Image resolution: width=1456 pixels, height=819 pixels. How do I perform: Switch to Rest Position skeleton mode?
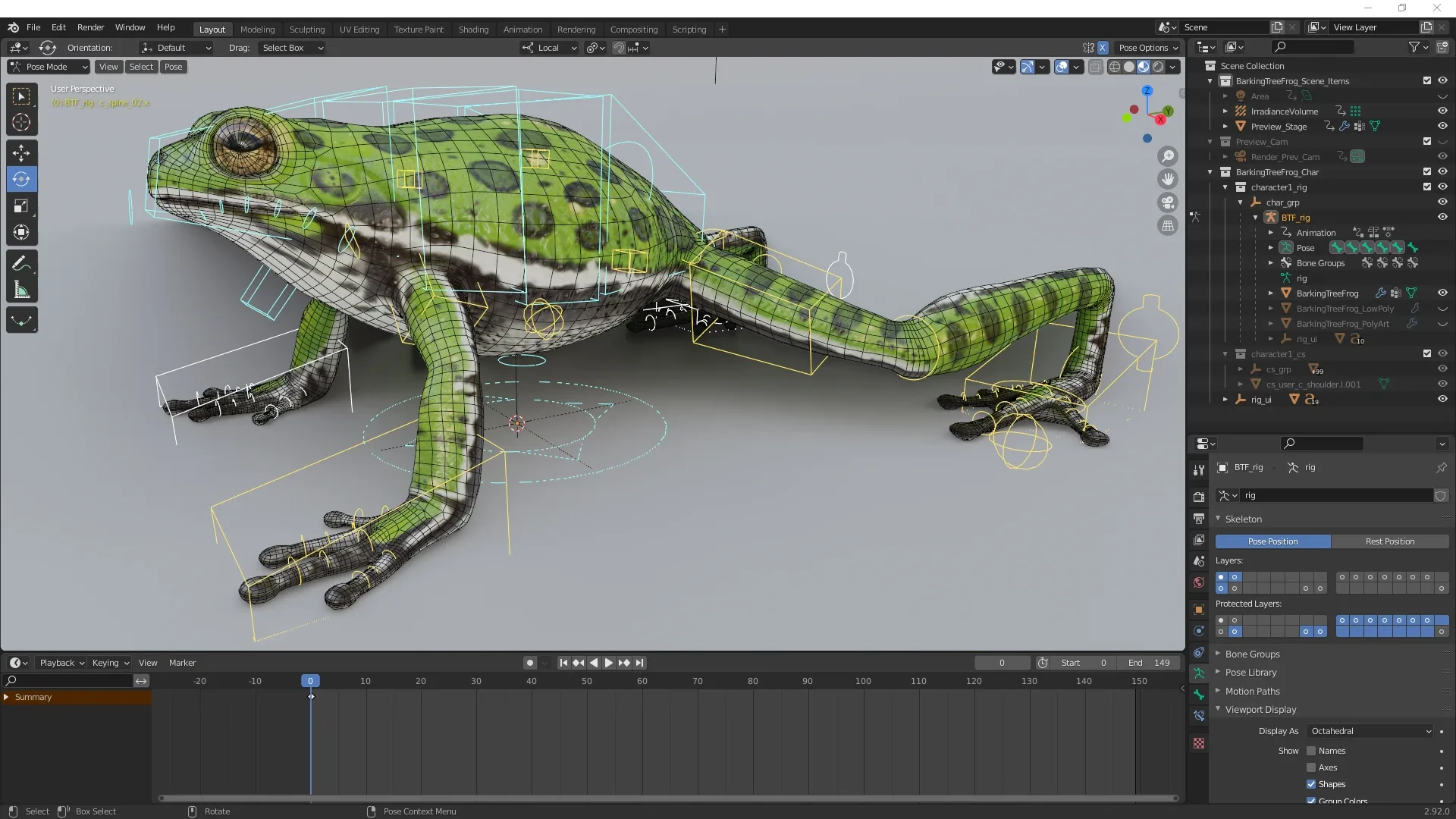point(1389,541)
